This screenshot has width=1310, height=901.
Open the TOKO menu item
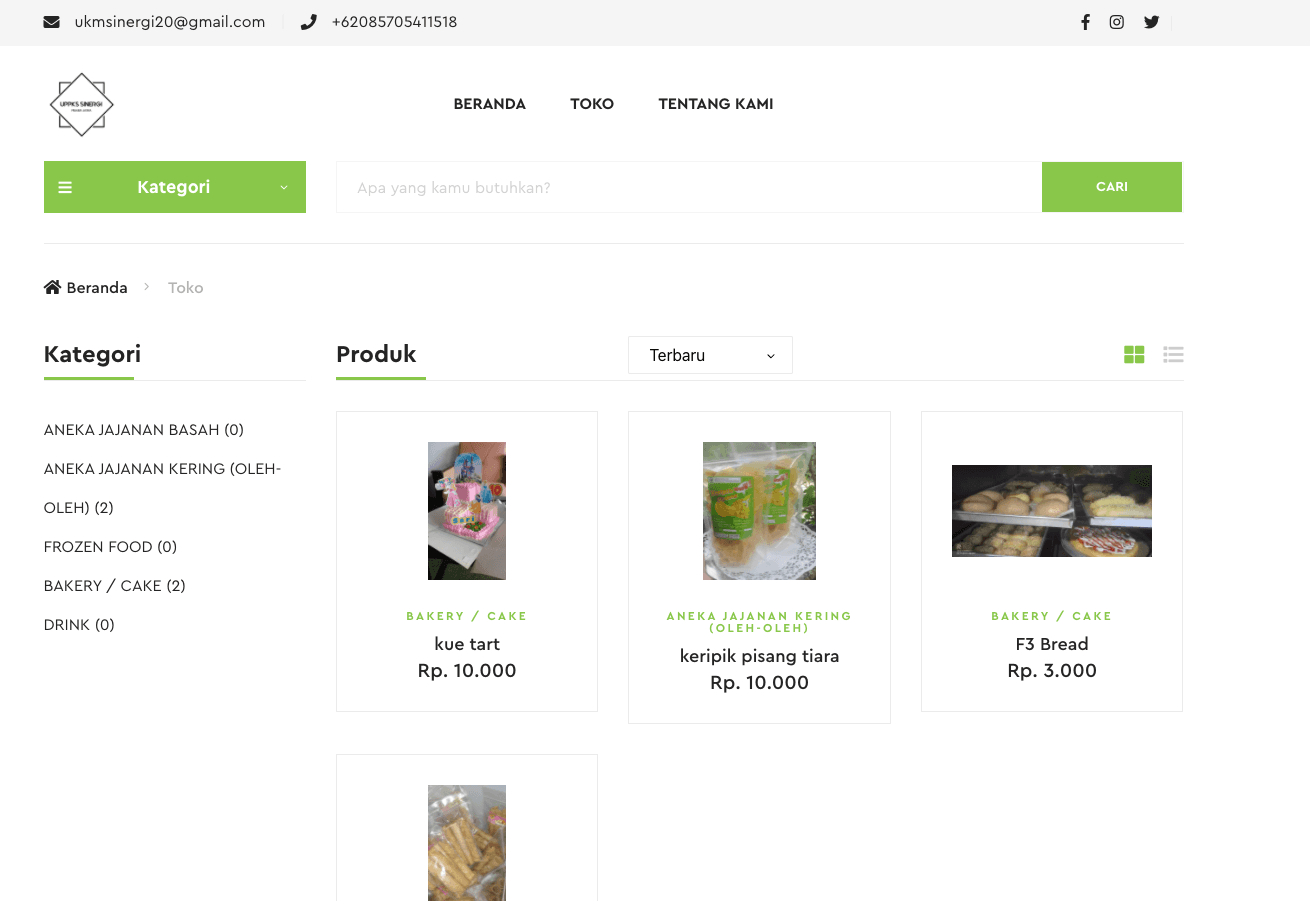coord(592,104)
